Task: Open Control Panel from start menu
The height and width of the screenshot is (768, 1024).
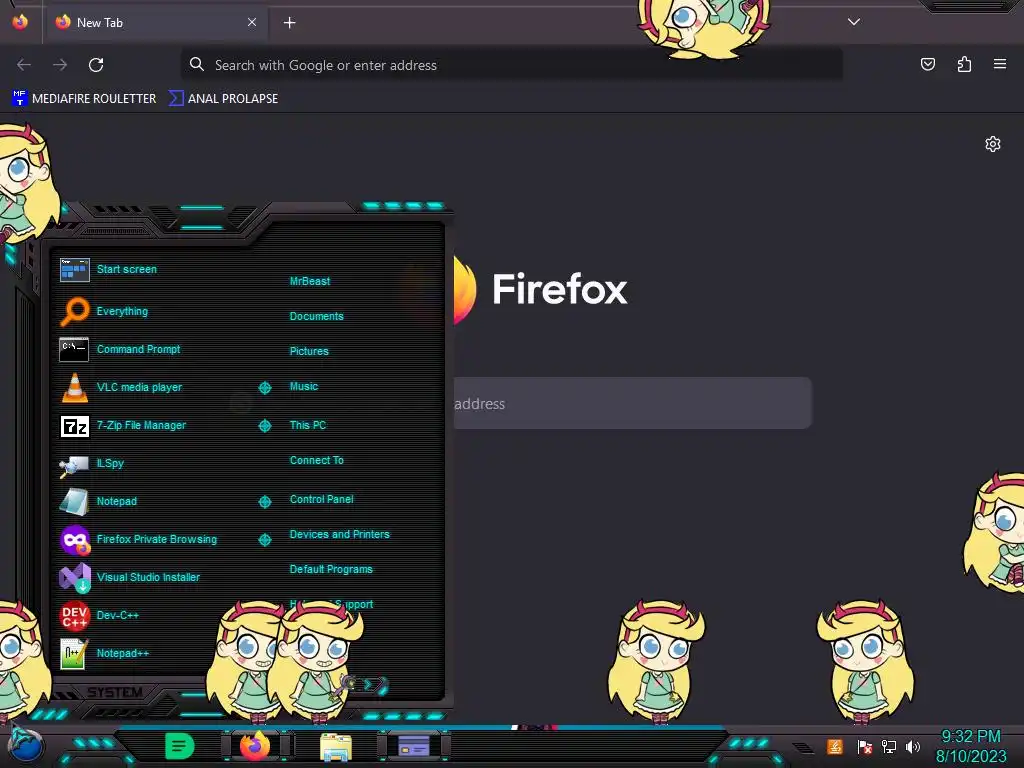Action: pos(321,500)
